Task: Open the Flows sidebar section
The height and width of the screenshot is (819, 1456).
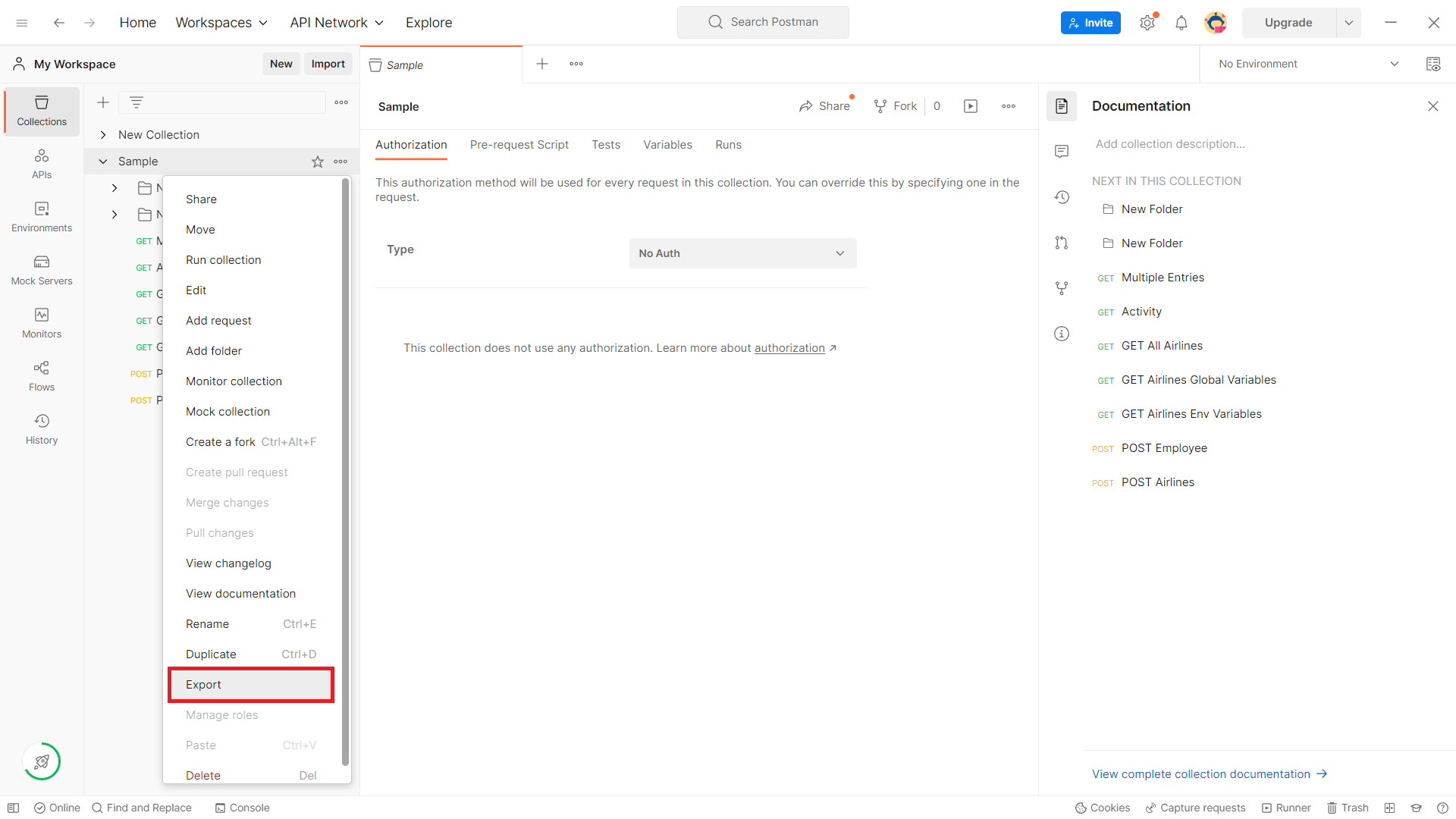Action: [x=42, y=376]
